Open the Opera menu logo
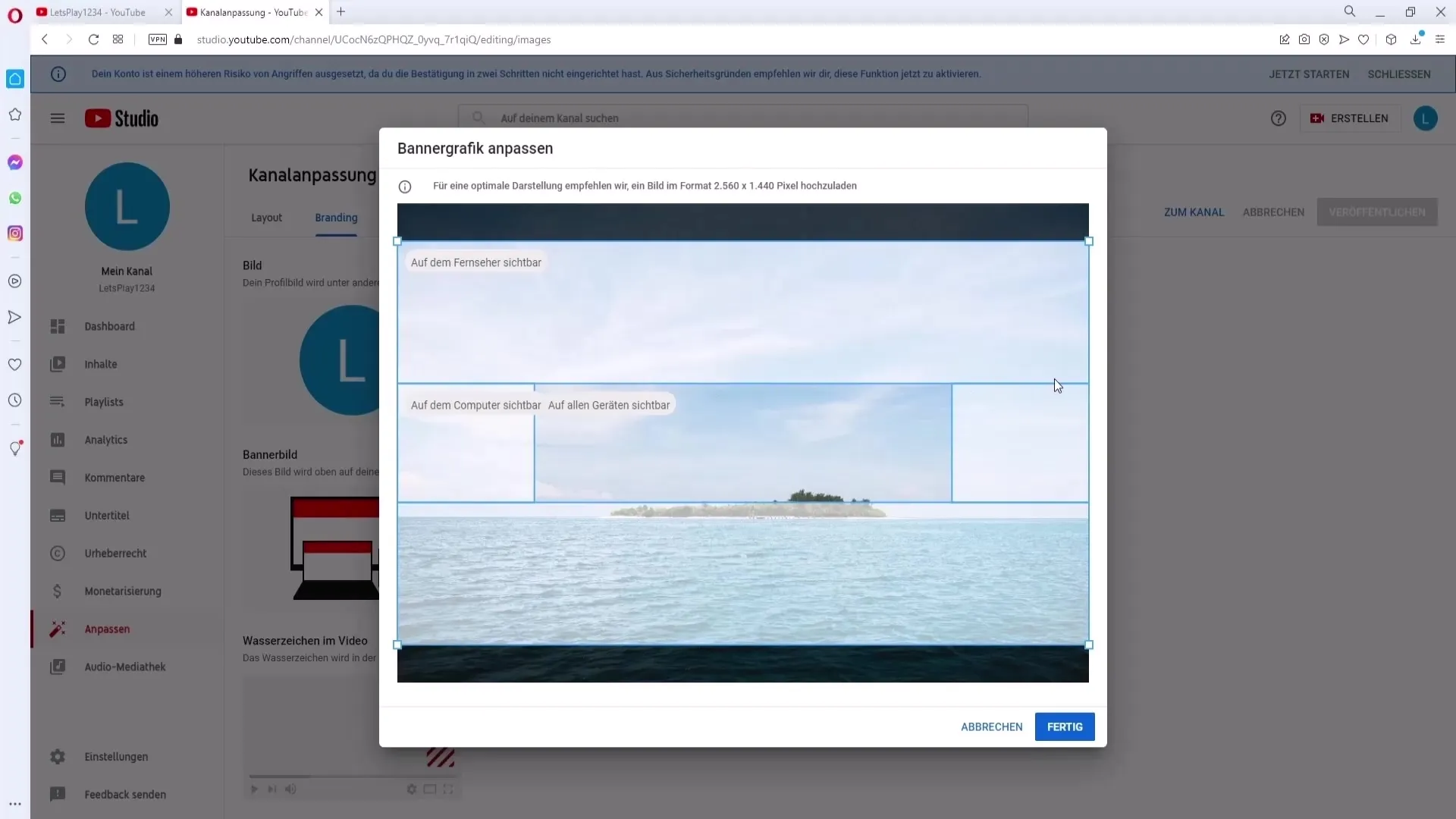The width and height of the screenshot is (1456, 819). [x=15, y=14]
